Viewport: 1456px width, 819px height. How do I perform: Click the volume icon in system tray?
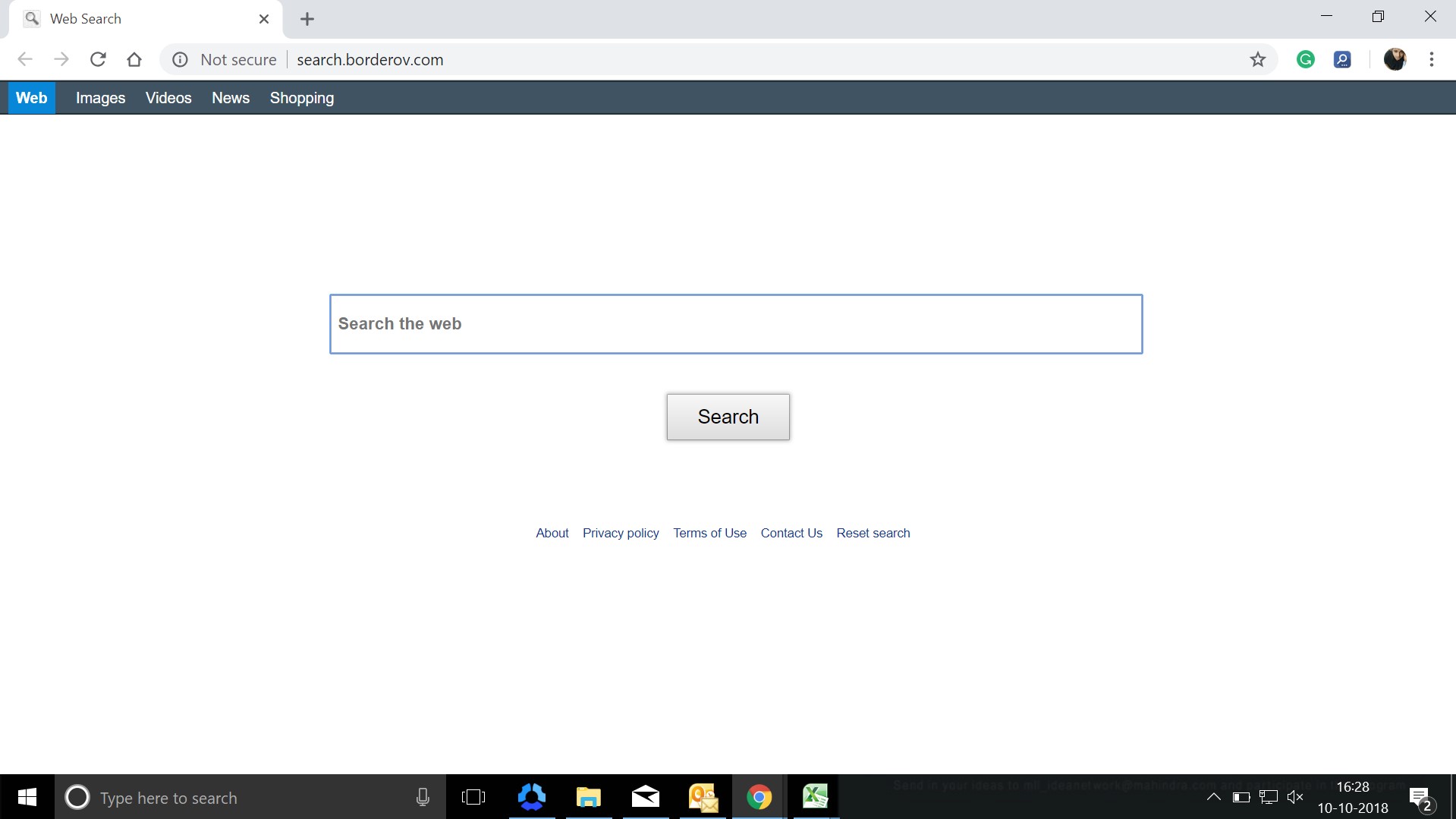(1296, 797)
